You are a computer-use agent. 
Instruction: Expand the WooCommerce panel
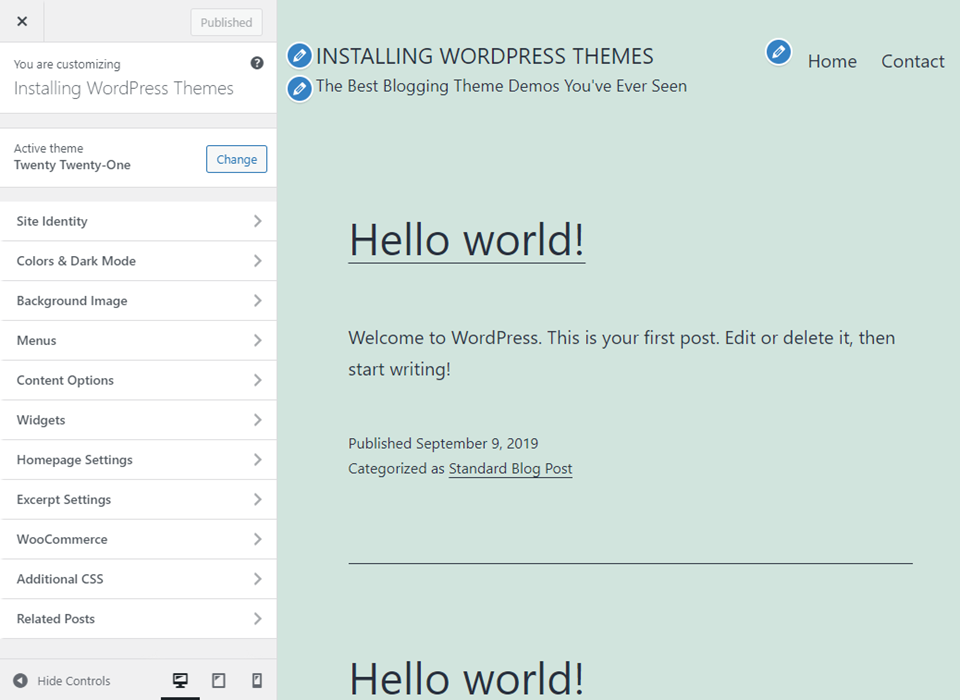(138, 539)
